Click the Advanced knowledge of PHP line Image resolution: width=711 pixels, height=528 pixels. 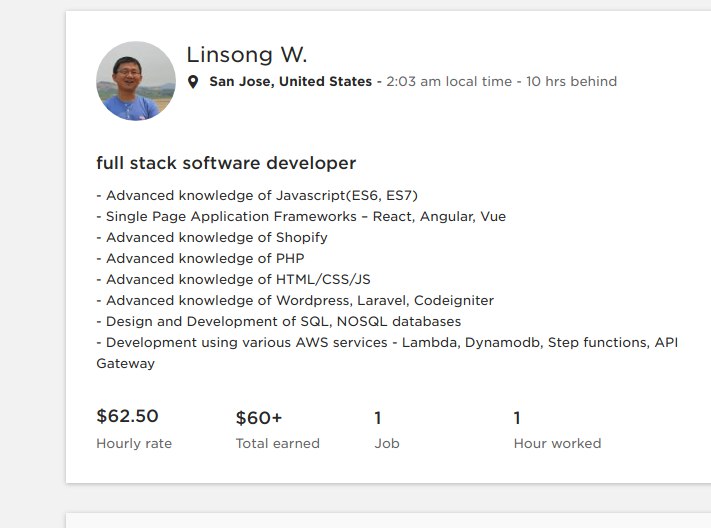[200, 258]
